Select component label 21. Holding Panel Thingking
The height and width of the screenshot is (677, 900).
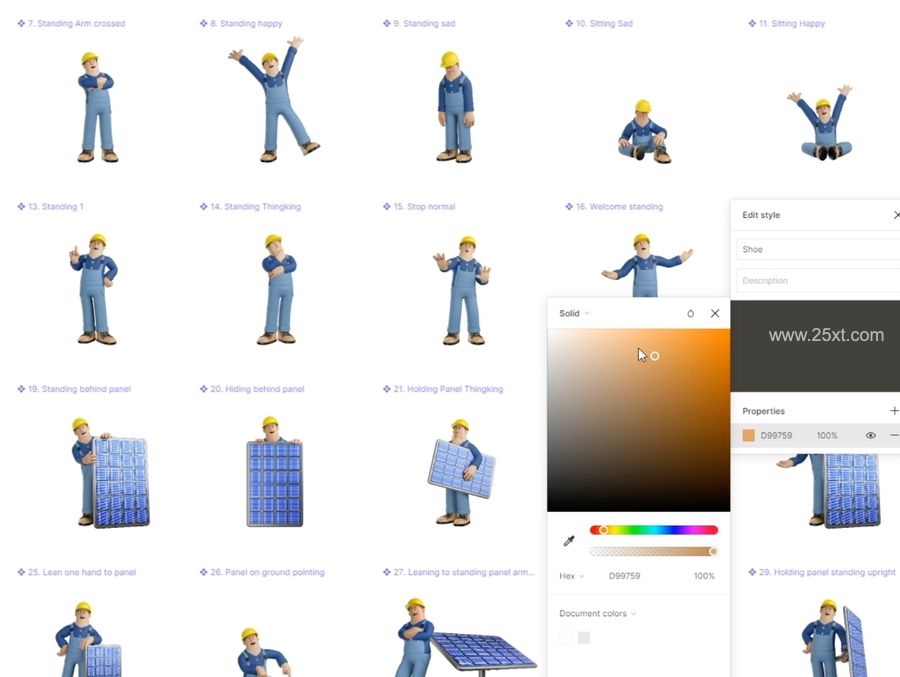coord(443,389)
